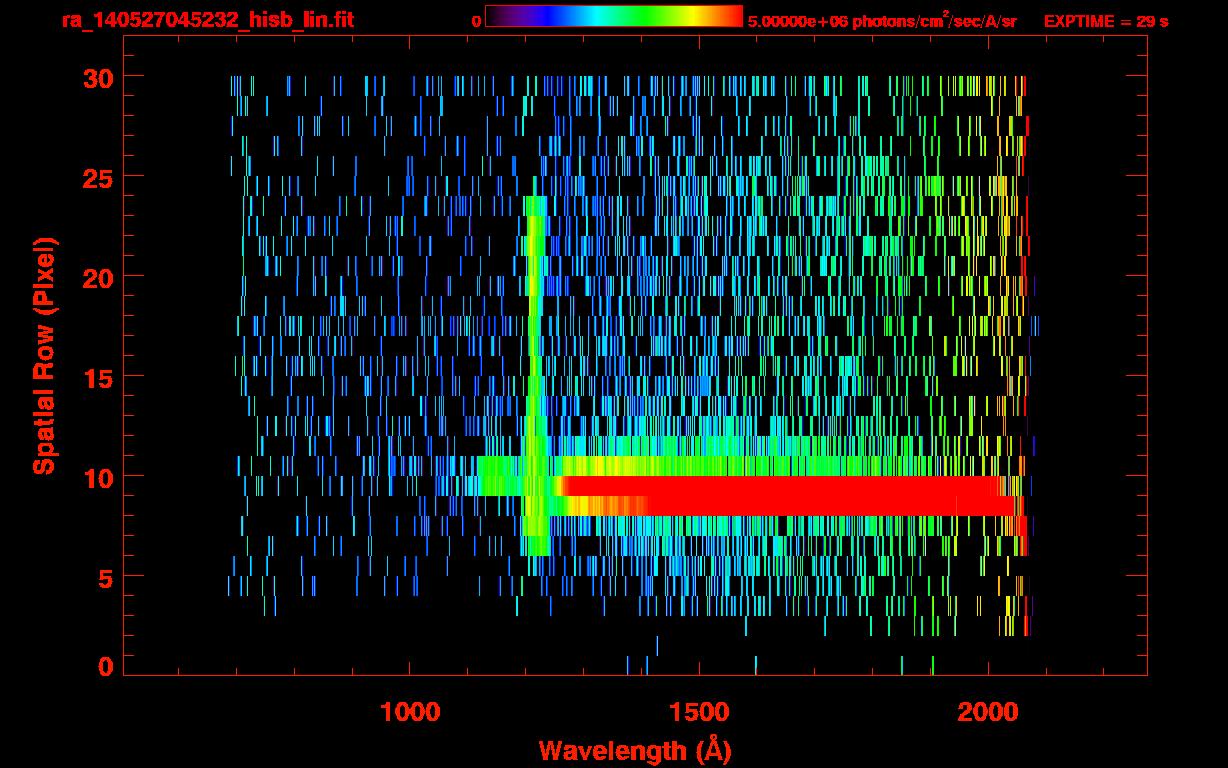The image size is (1228, 768).
Task: Click the EXPTIME = 29 s text
Action: click(x=1106, y=21)
